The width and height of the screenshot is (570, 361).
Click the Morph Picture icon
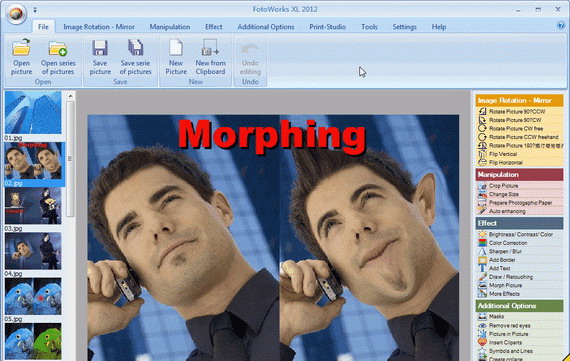(482, 285)
